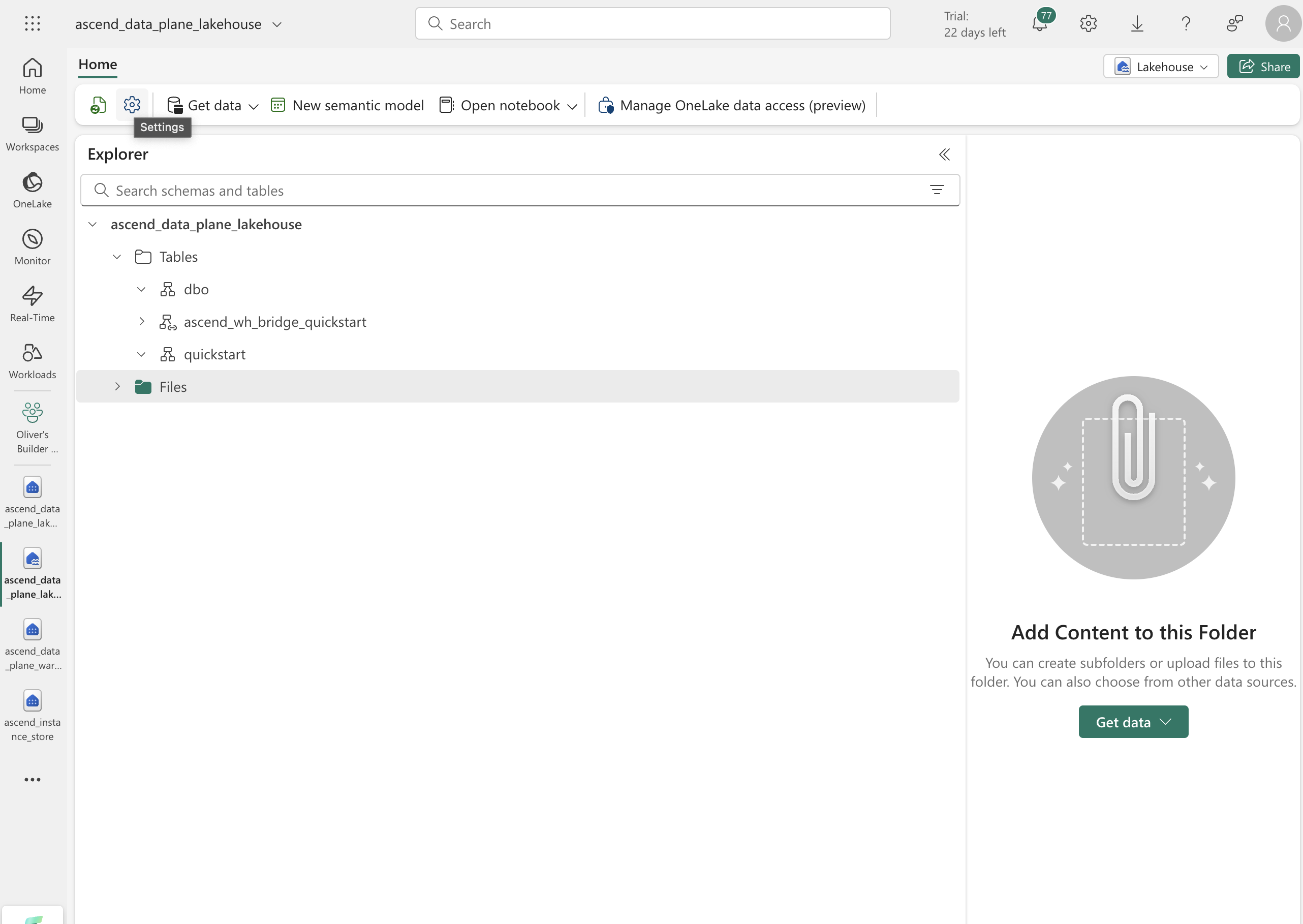The image size is (1303, 924).
Task: Click Search schemas and tables field
Action: tap(520, 190)
